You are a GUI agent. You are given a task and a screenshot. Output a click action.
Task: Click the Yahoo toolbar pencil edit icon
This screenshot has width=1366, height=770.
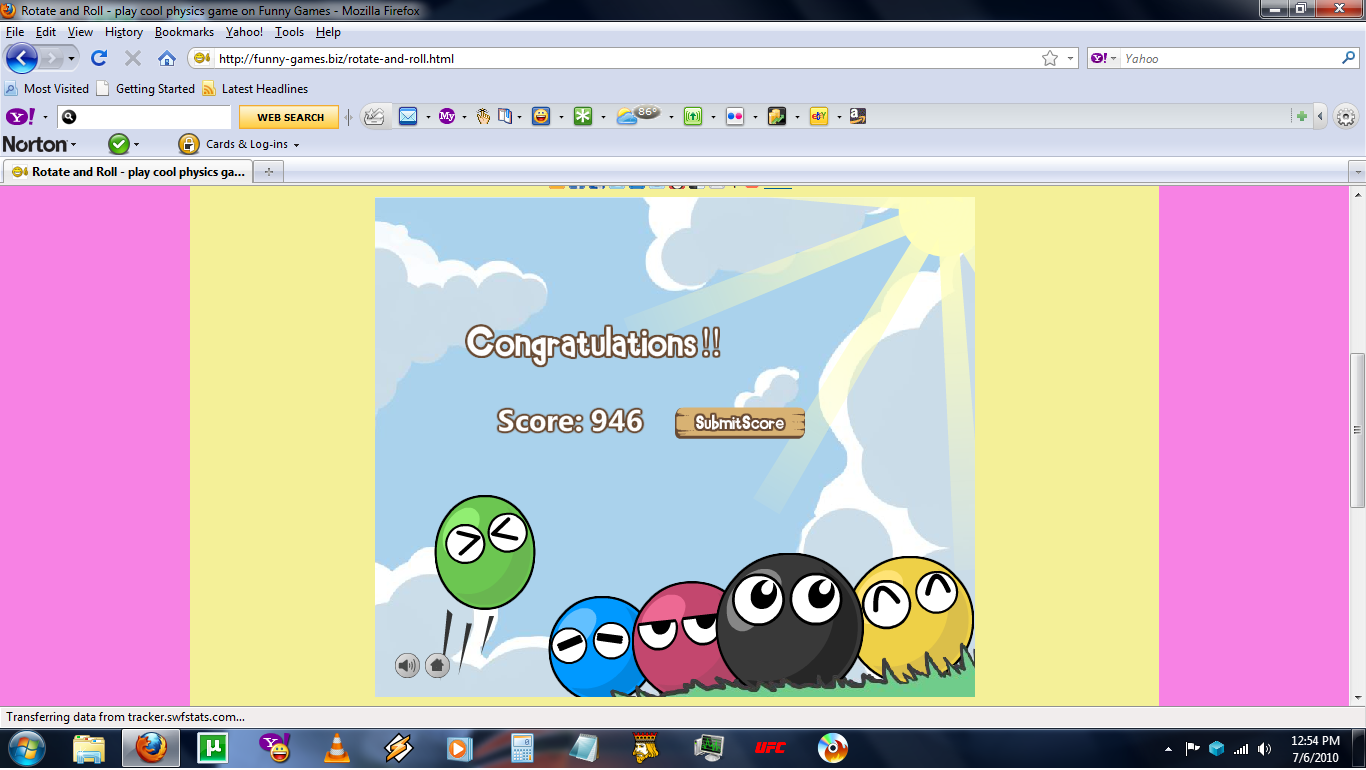tap(374, 117)
